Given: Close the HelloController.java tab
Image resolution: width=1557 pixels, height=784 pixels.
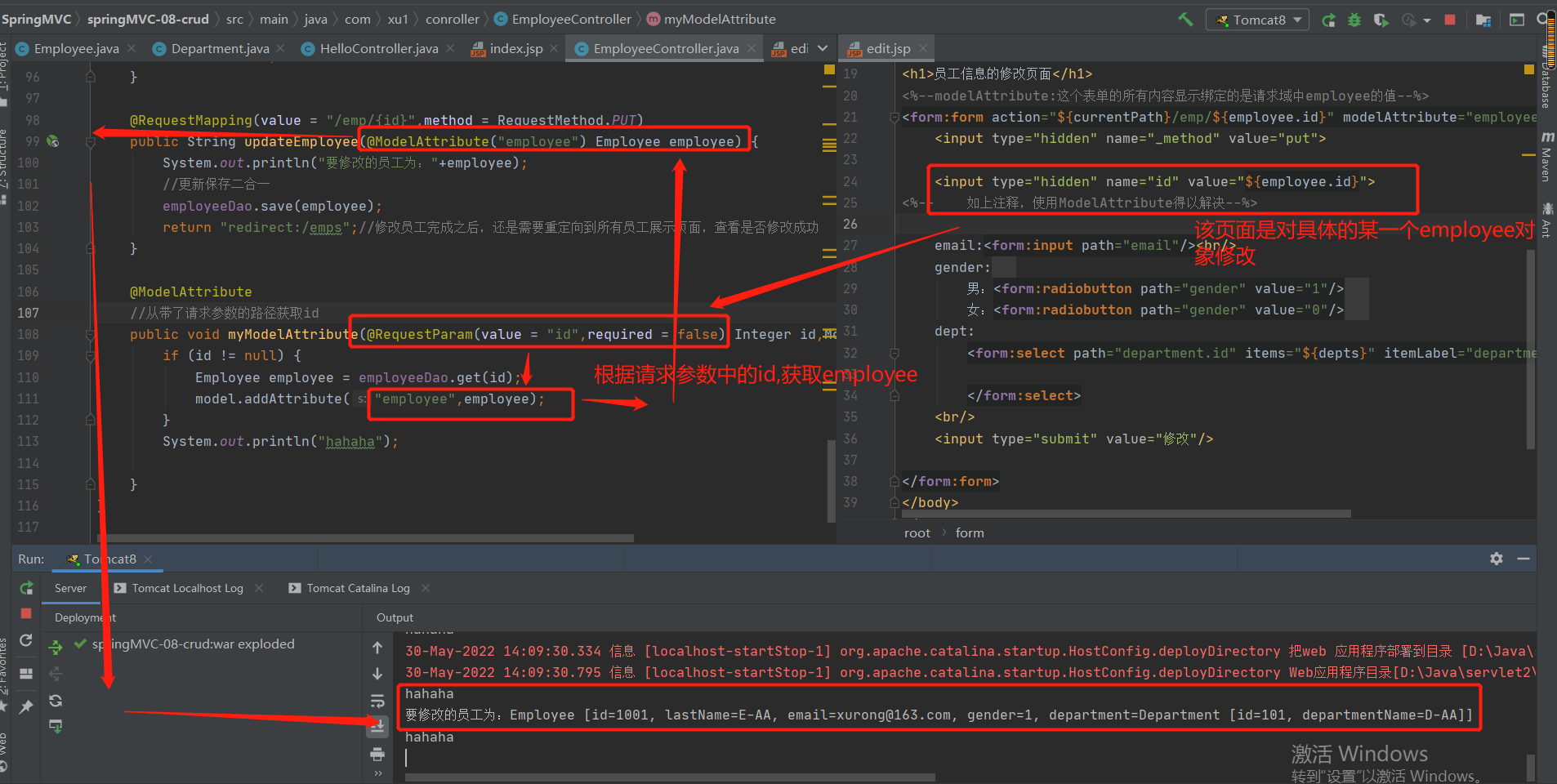Looking at the screenshot, I should [450, 49].
